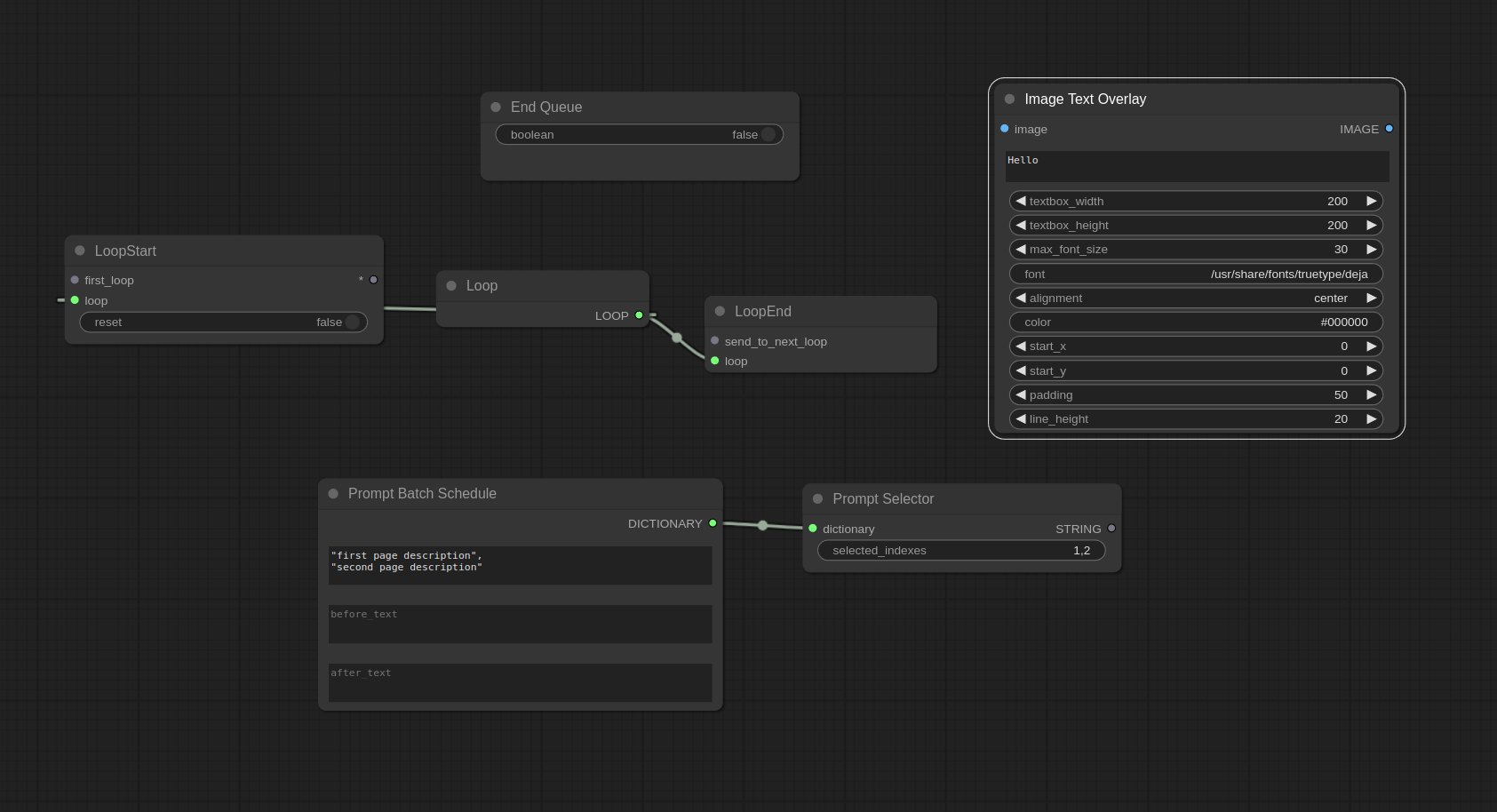Image resolution: width=1497 pixels, height=812 pixels.
Task: Increase padding with the right arrow
Action: point(1372,395)
